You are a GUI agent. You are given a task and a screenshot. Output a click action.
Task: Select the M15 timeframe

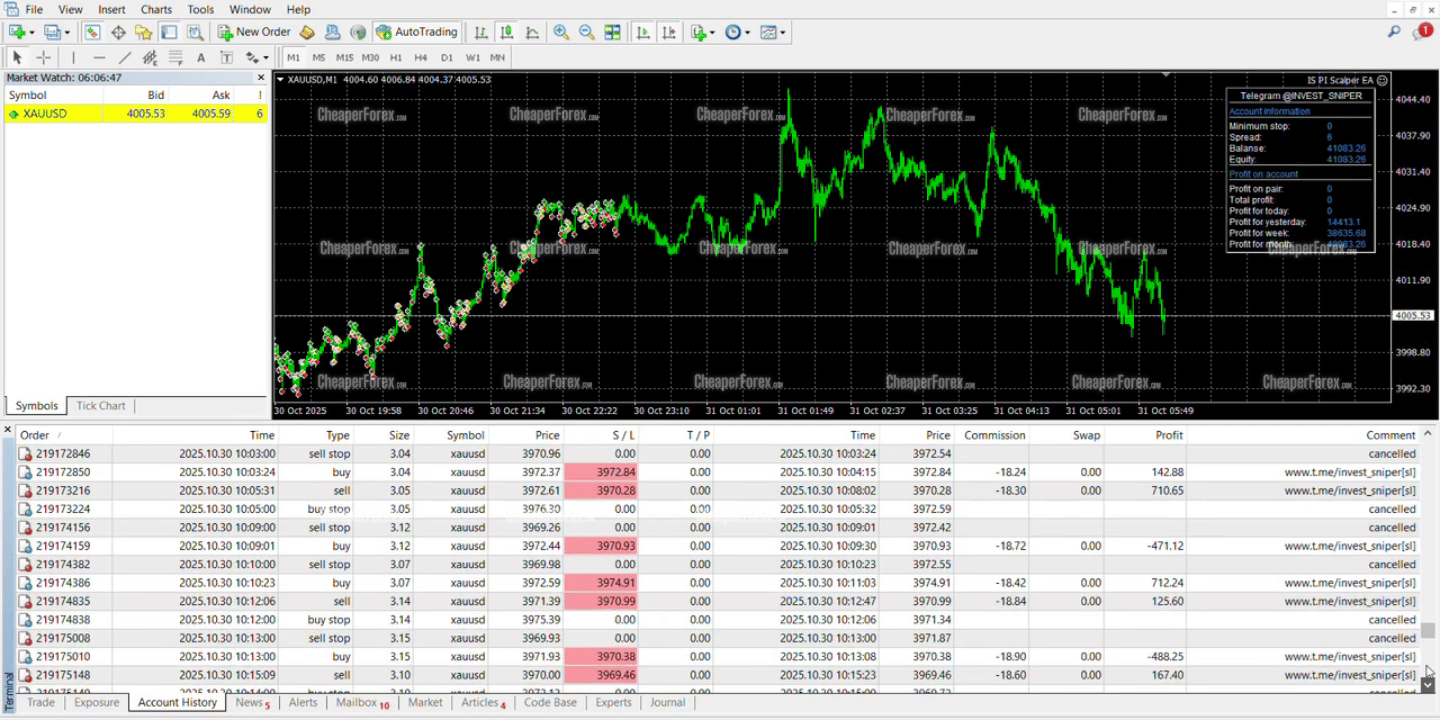coord(344,57)
